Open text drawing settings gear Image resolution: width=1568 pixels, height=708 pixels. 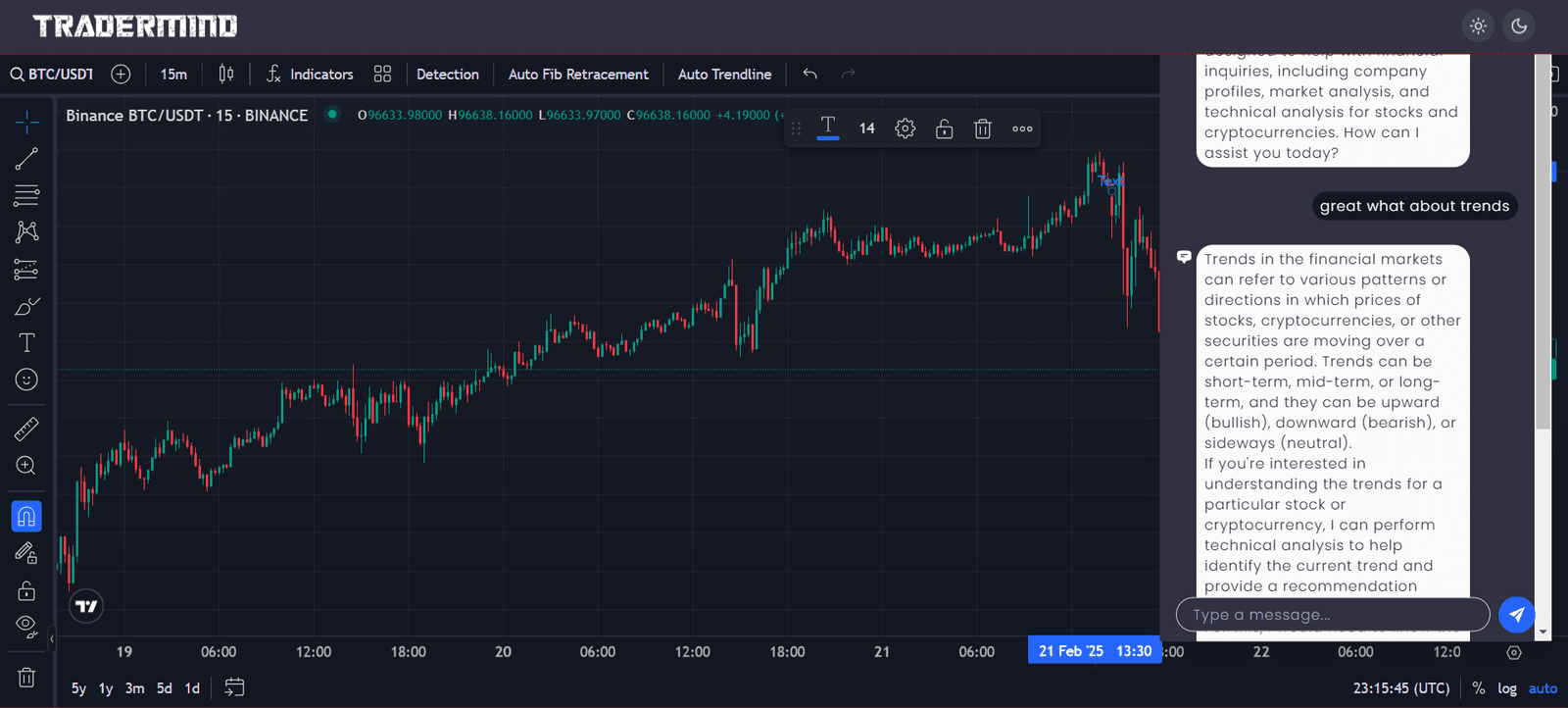point(906,128)
